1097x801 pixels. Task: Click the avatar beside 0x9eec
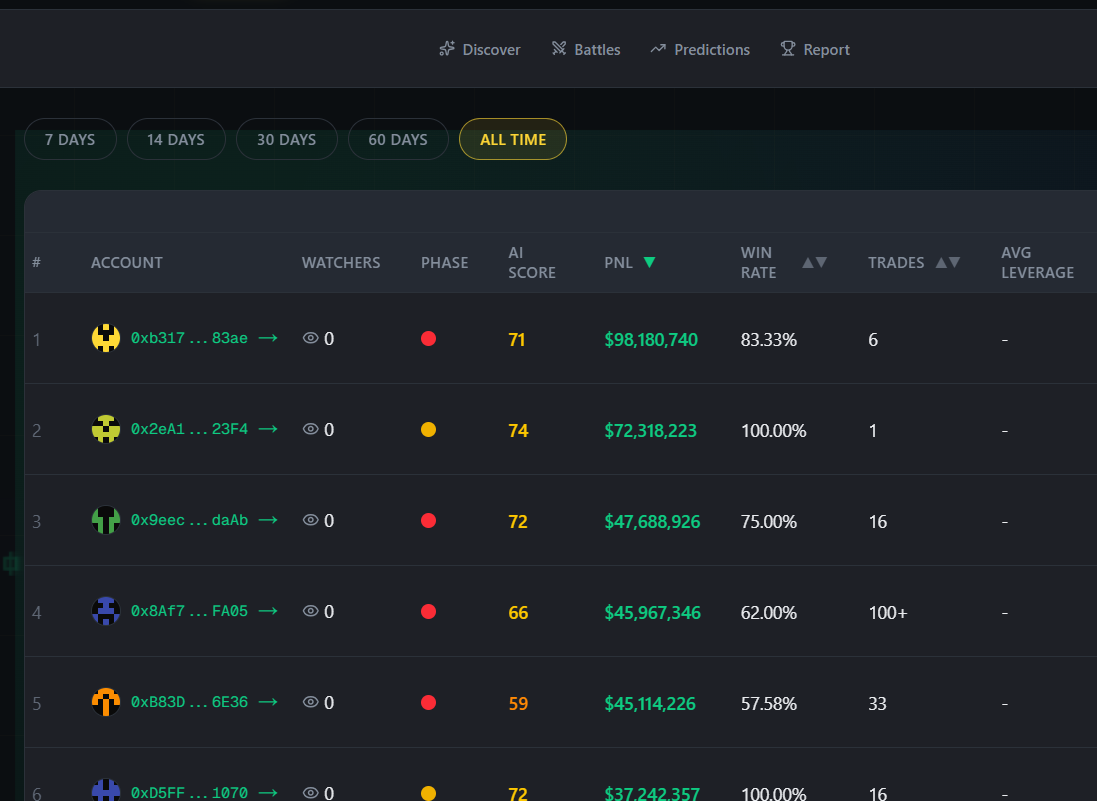click(106, 520)
